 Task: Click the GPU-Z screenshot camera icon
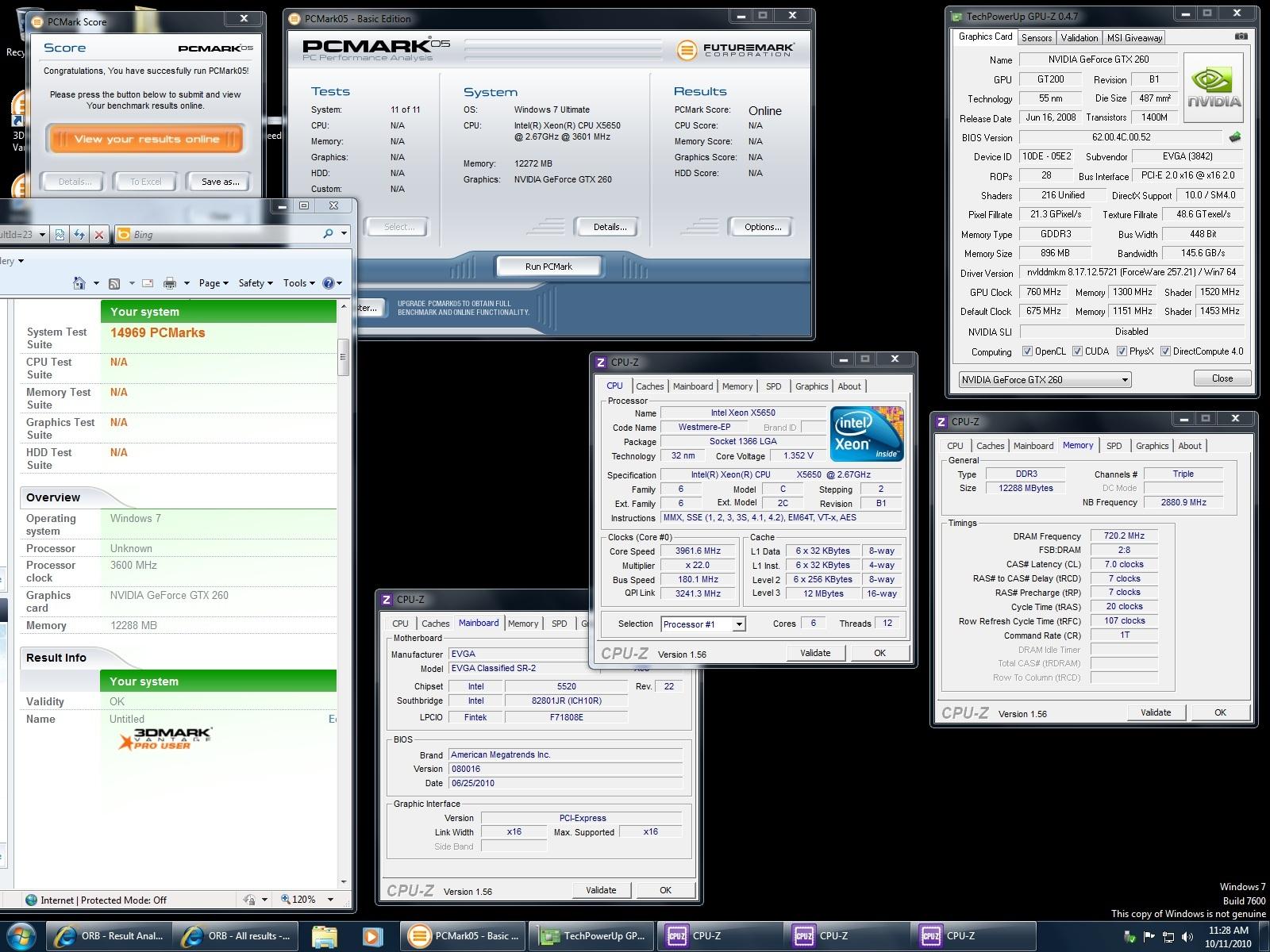pyautogui.click(x=1241, y=36)
